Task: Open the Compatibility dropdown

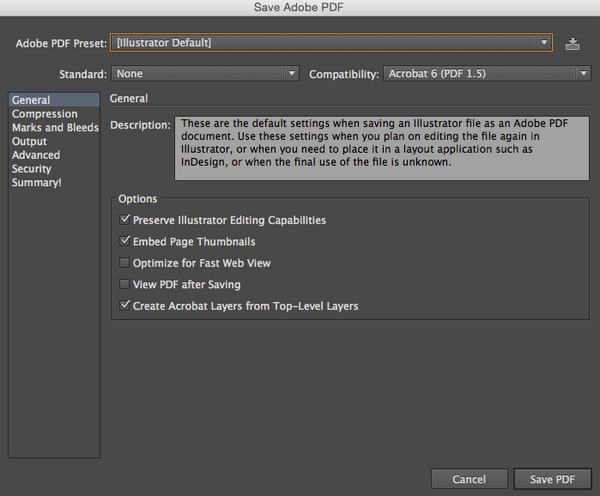Action: click(x=487, y=73)
